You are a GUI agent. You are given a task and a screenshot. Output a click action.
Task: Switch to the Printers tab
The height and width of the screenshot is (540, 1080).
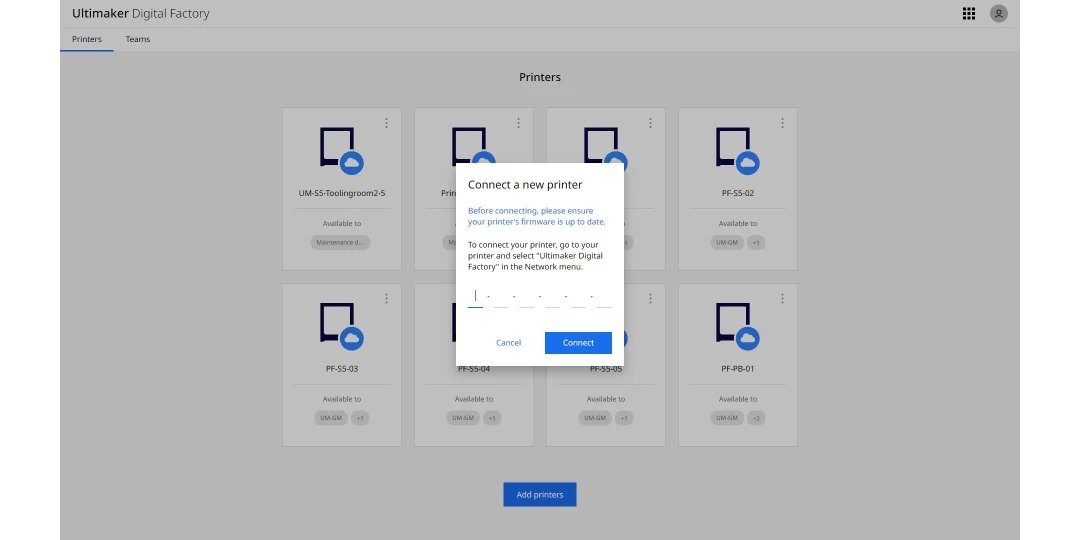pyautogui.click(x=87, y=39)
